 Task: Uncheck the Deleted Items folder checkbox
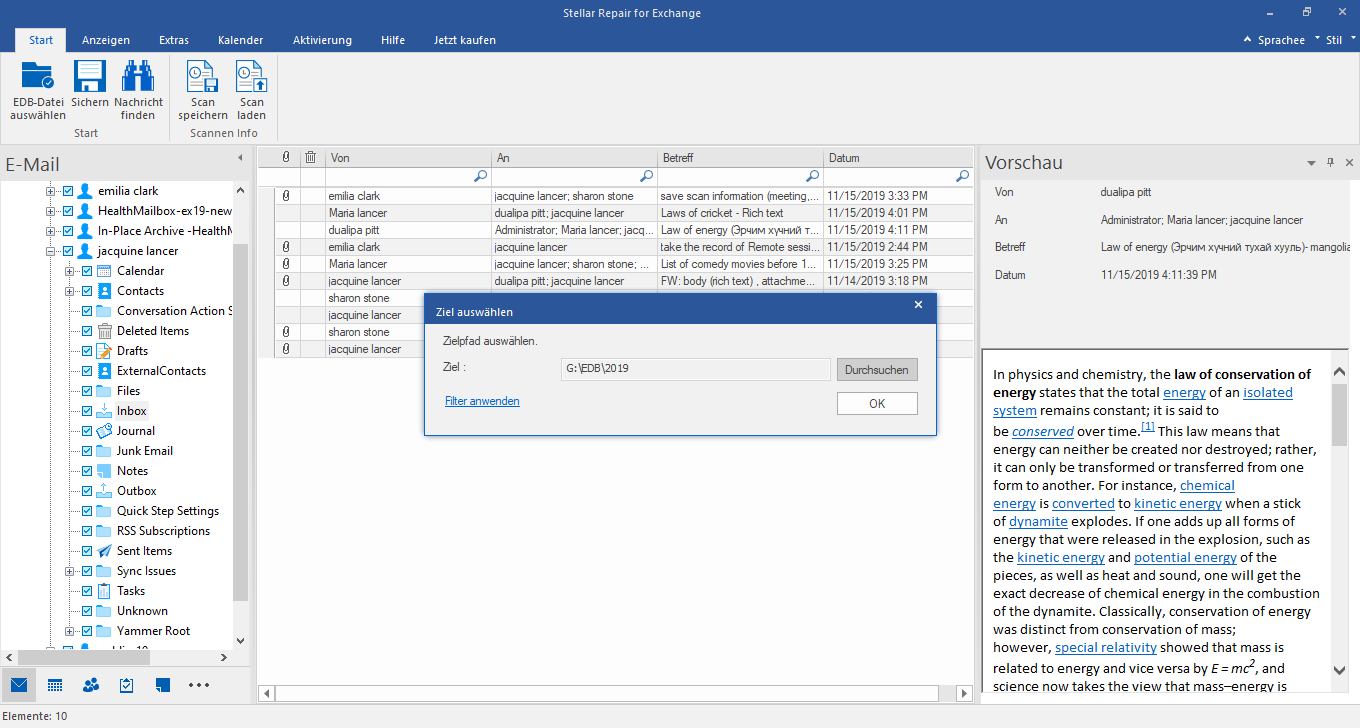pos(87,331)
